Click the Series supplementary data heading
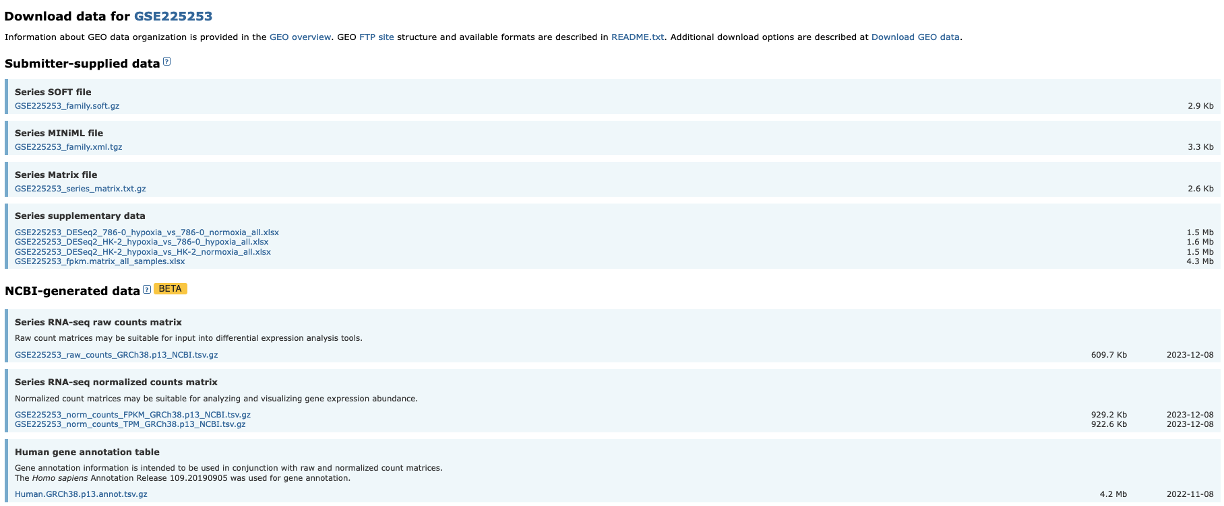Screen dimensions: 1224x506 [80, 215]
